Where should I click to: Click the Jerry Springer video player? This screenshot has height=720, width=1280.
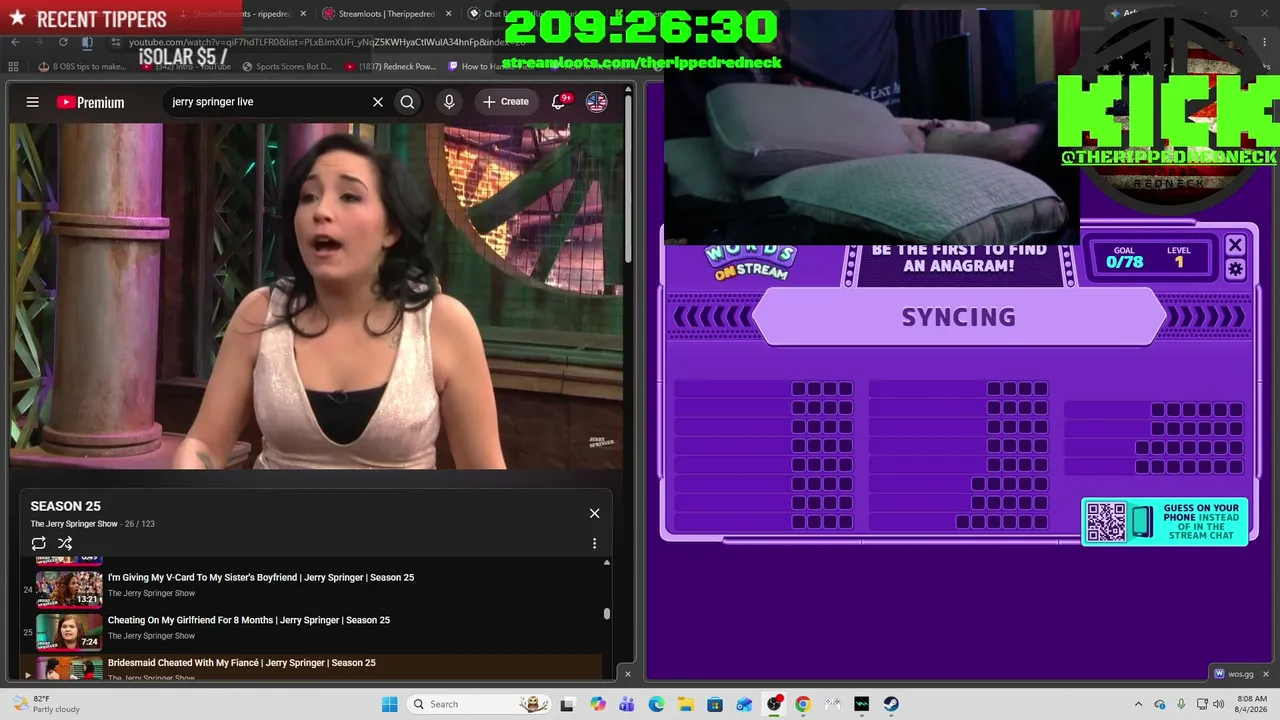pos(315,296)
